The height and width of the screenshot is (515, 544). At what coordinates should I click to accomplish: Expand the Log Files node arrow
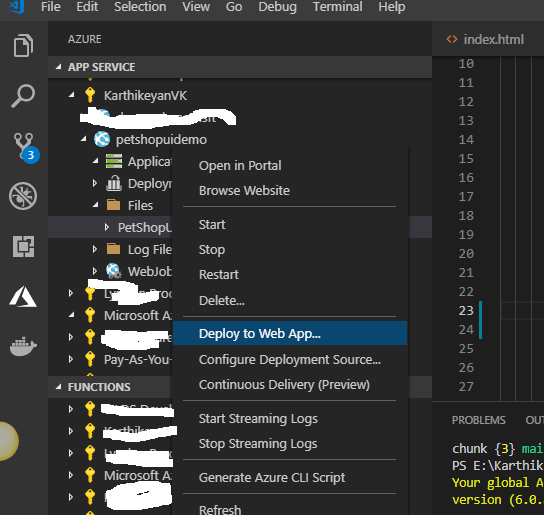pyautogui.click(x=94, y=249)
